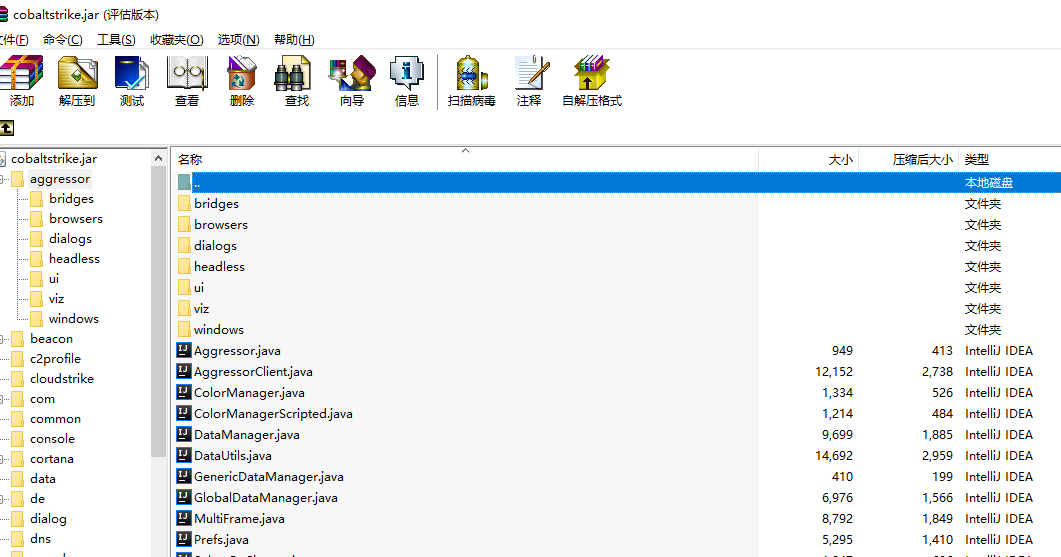1061x557 pixels.
Task: Click the dialogs folder icon in file list
Action: pyautogui.click(x=184, y=245)
